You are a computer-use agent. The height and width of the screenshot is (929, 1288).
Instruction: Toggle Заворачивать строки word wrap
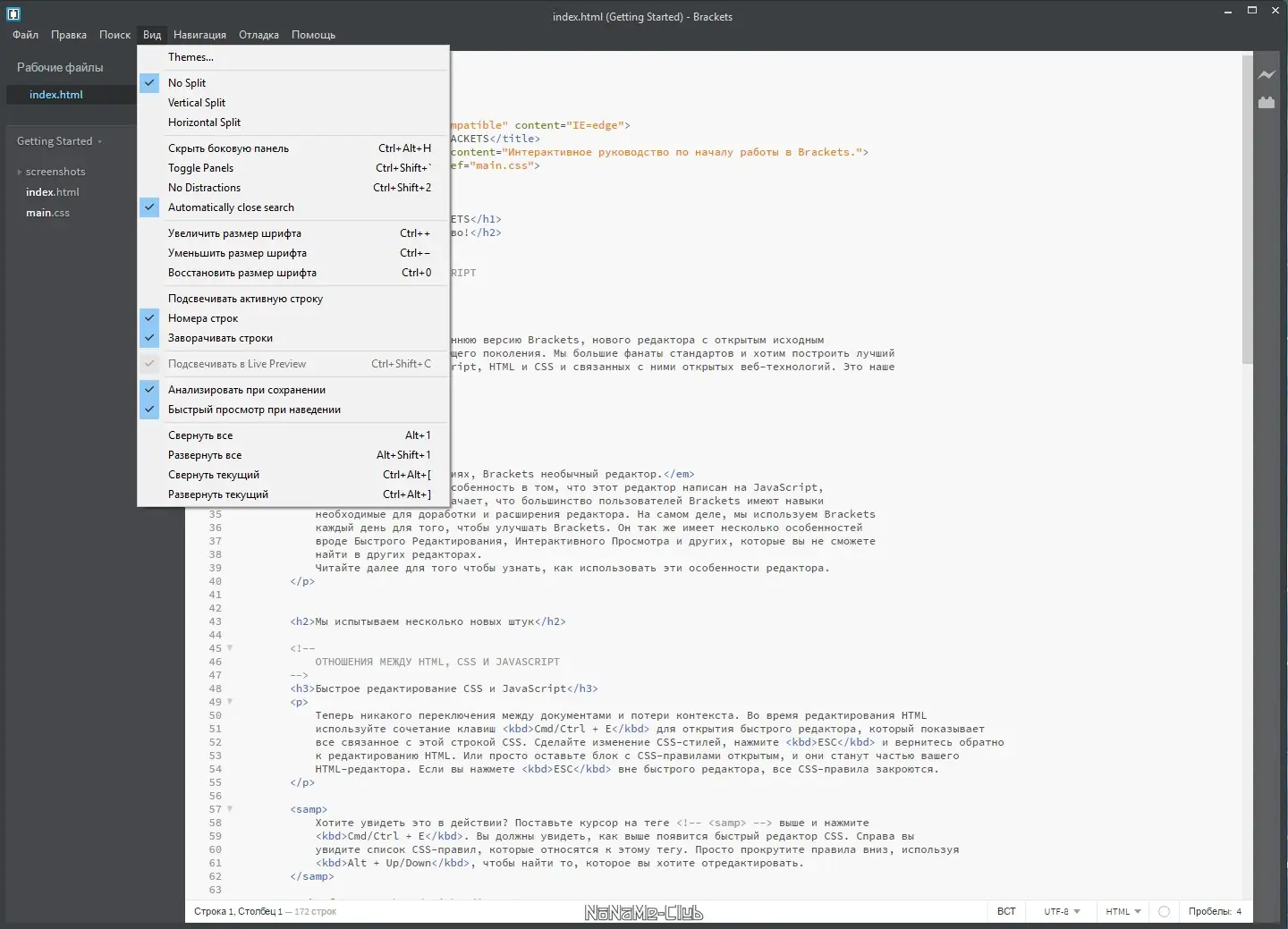[293, 338]
